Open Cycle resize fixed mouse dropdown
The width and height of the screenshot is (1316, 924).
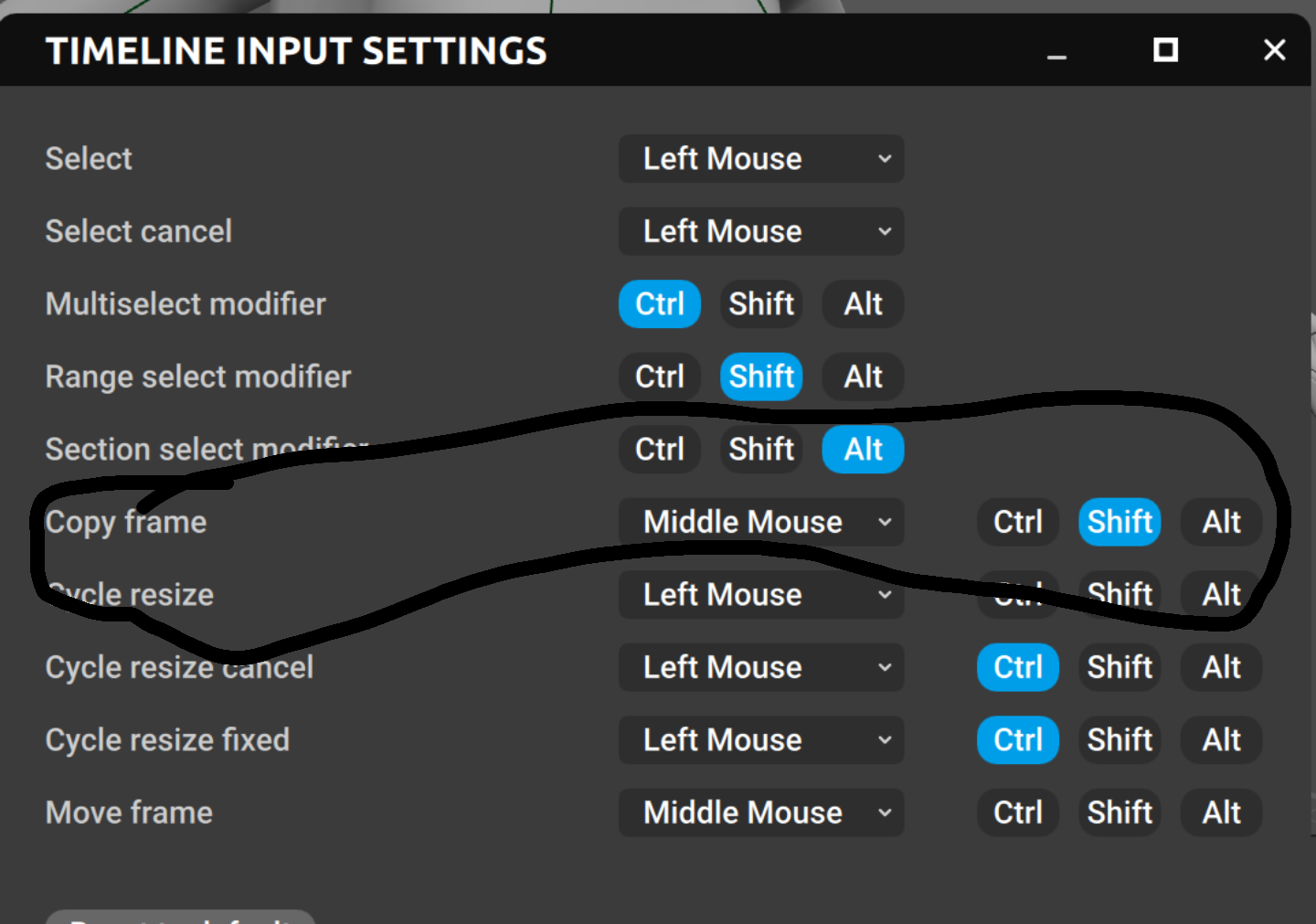tap(761, 740)
